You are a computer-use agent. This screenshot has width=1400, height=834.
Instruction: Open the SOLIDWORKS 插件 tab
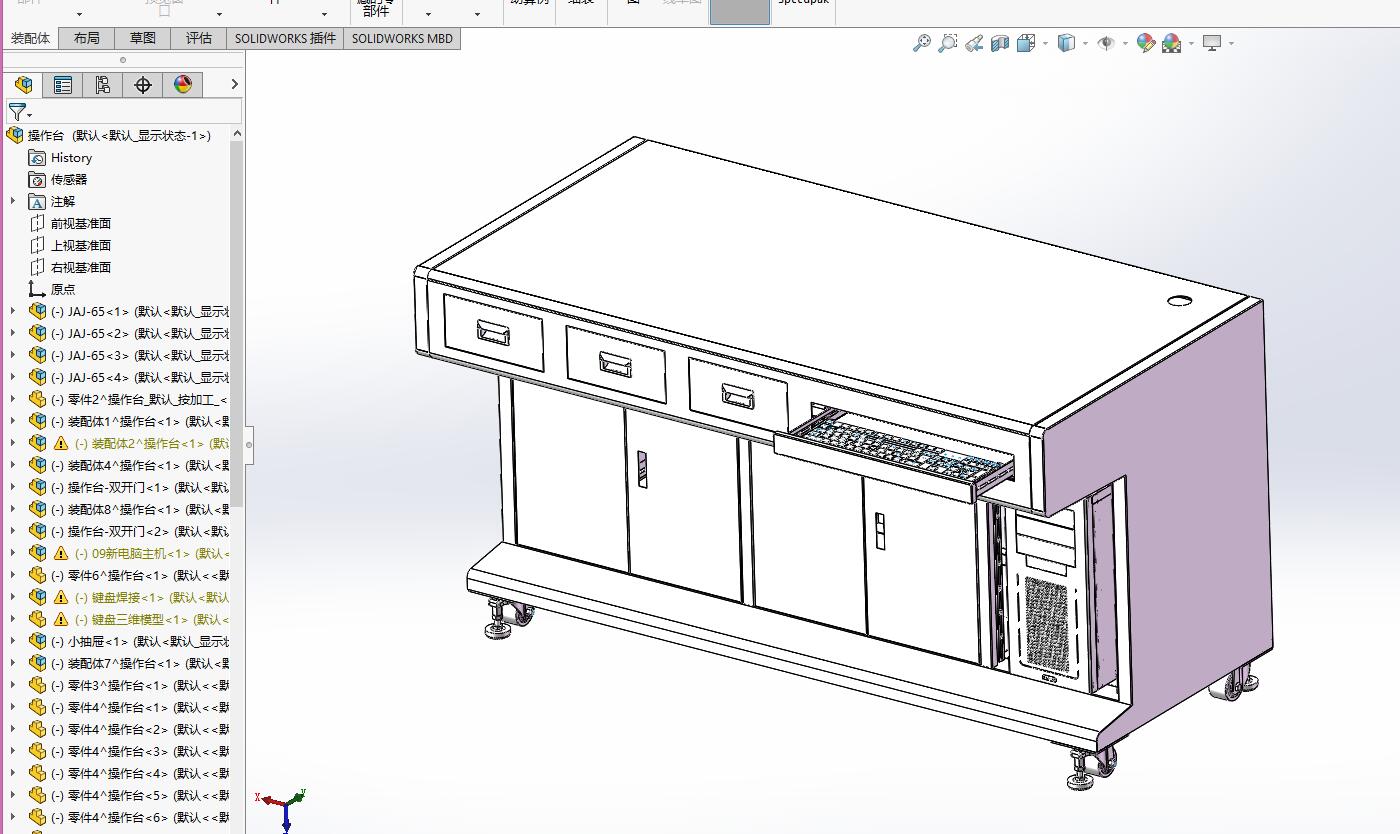[285, 38]
